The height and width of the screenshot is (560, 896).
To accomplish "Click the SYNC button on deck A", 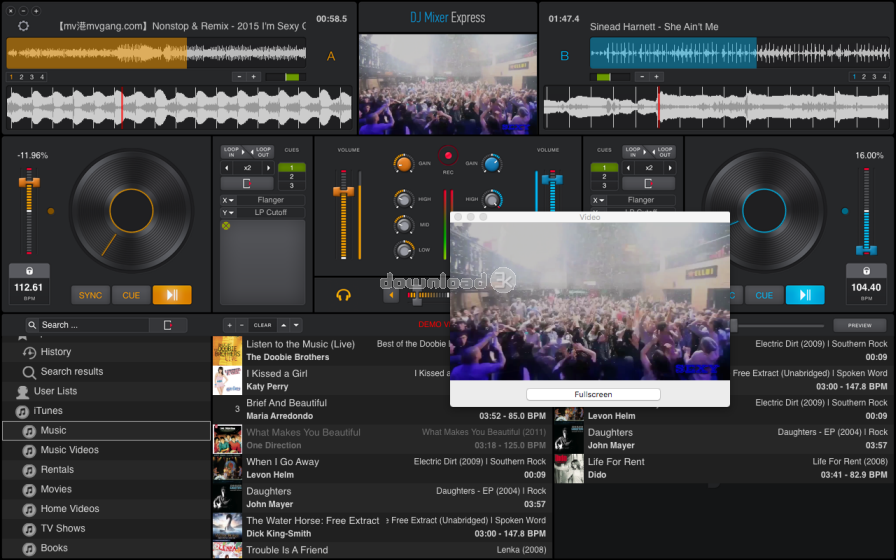I will tap(90, 295).
